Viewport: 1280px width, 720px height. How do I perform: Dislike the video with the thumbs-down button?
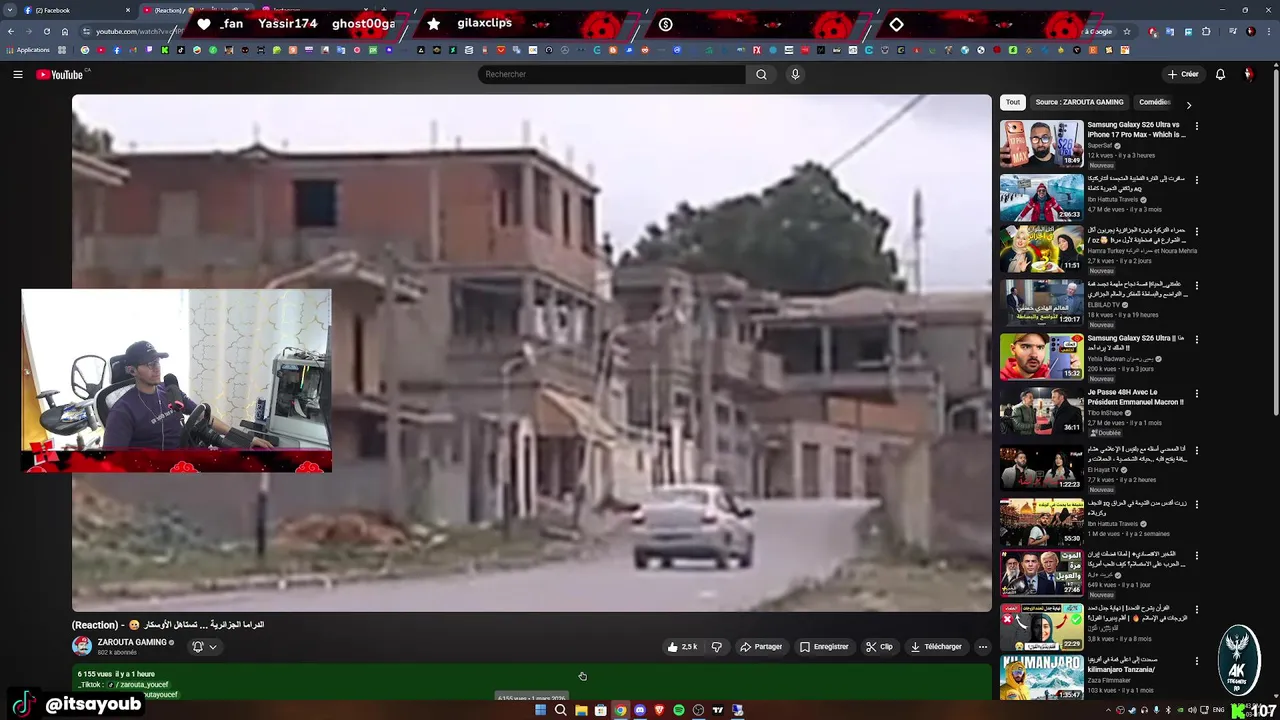[x=716, y=647]
